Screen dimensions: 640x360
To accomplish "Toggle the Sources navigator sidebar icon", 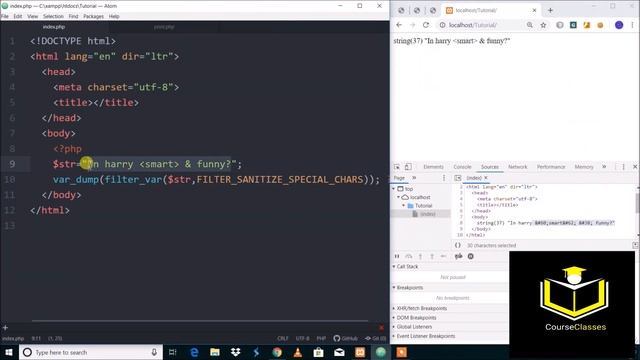I will tap(458, 178).
